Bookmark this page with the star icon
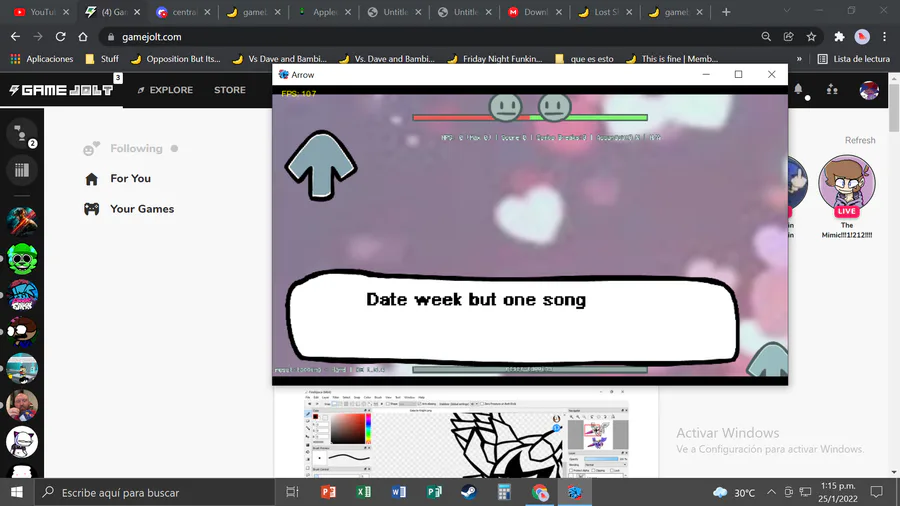Screen dimensions: 900x506 point(811,37)
